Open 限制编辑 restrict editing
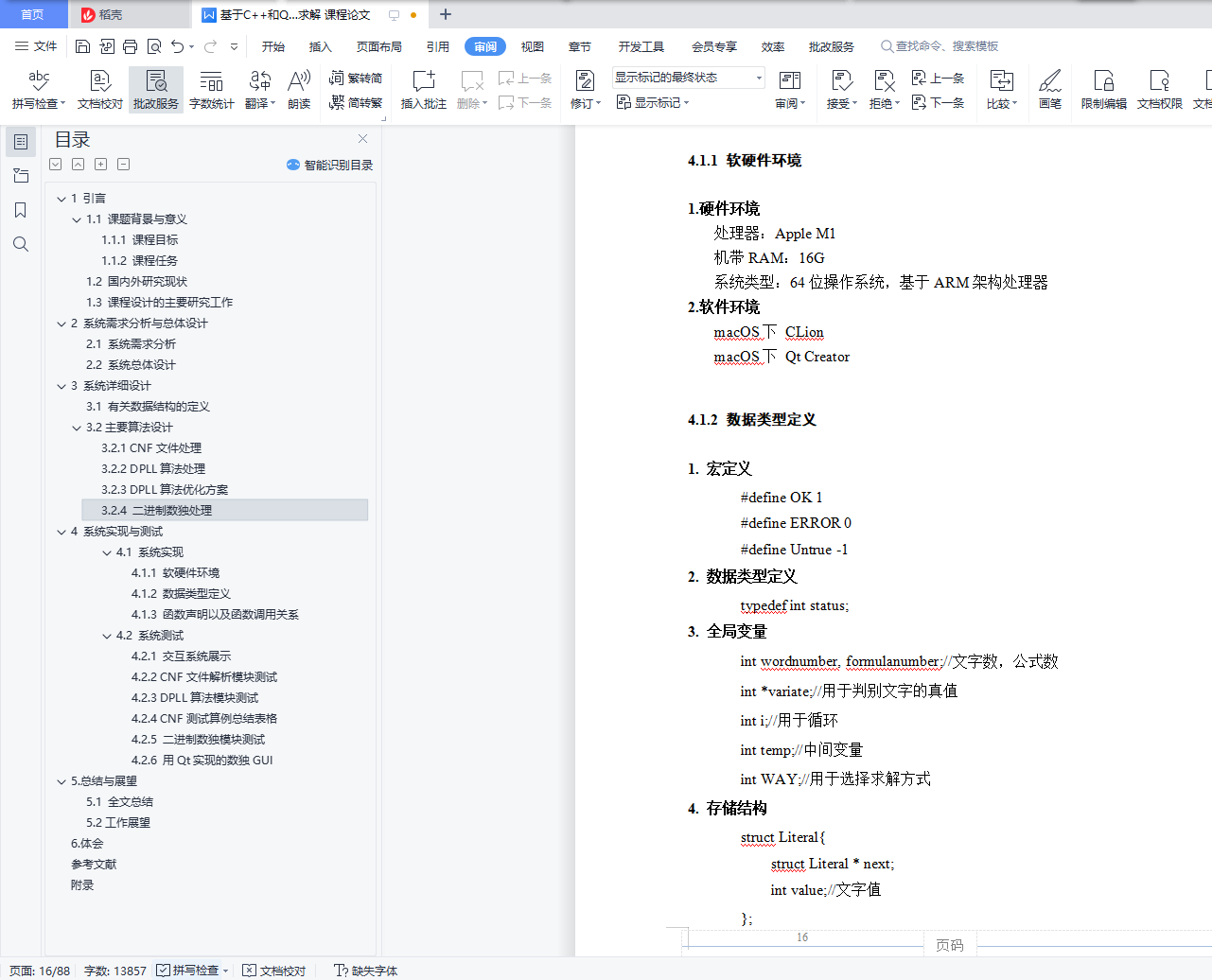Viewport: 1212px width, 980px height. (x=1104, y=90)
